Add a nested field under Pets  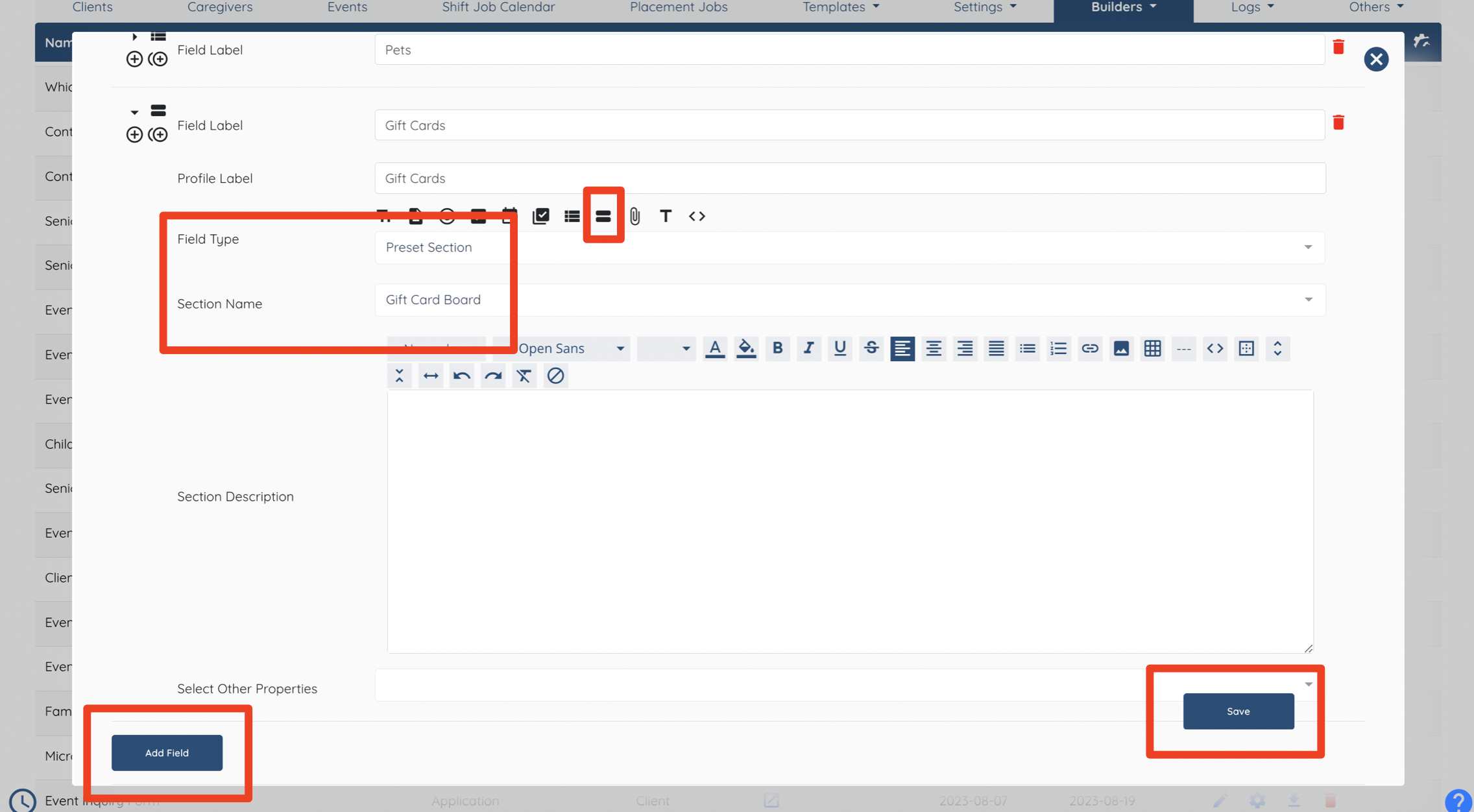[x=158, y=59]
